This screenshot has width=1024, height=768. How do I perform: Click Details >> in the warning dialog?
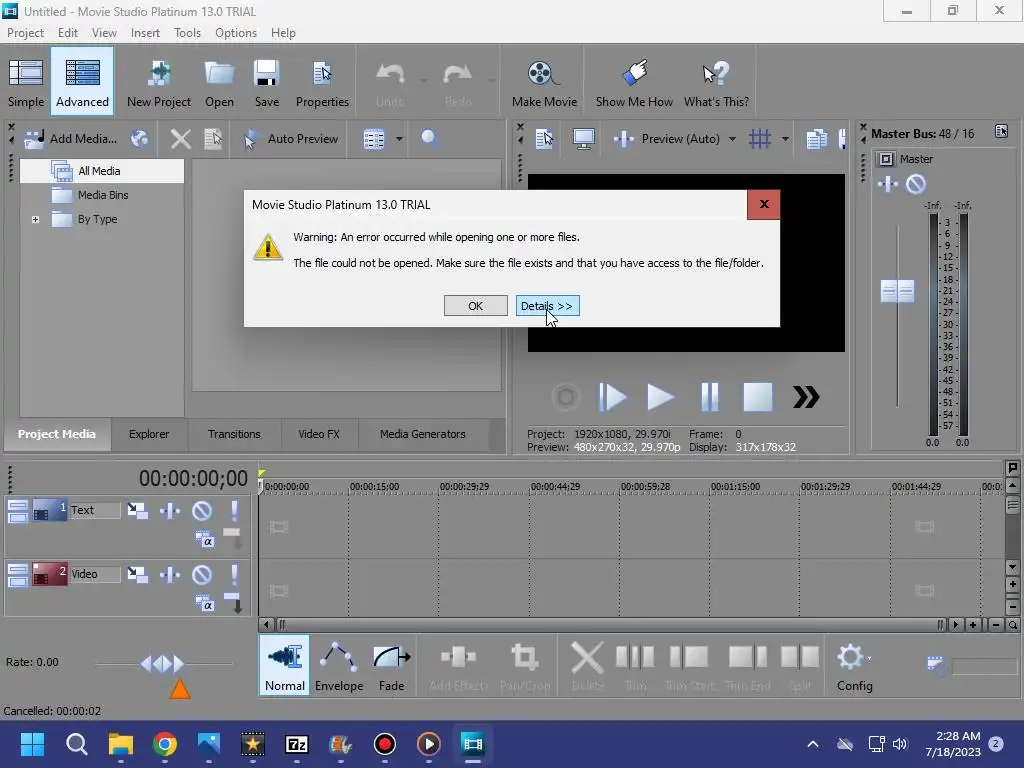547,306
